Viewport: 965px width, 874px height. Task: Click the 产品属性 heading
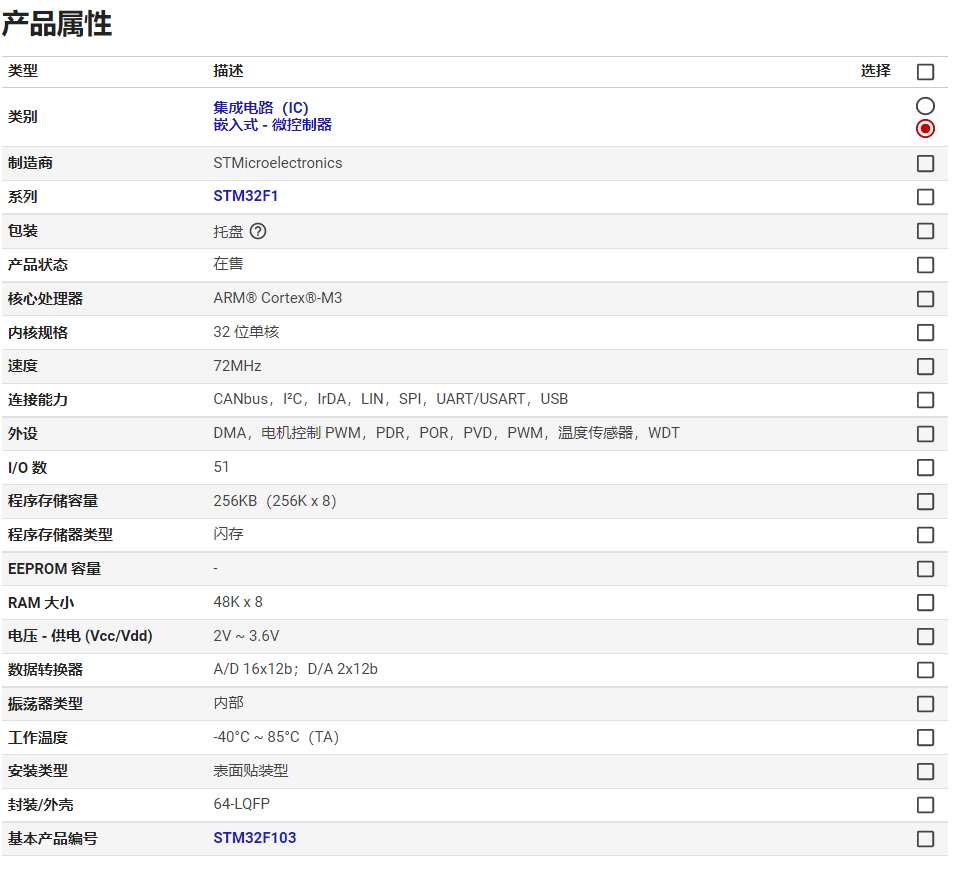pos(57,25)
